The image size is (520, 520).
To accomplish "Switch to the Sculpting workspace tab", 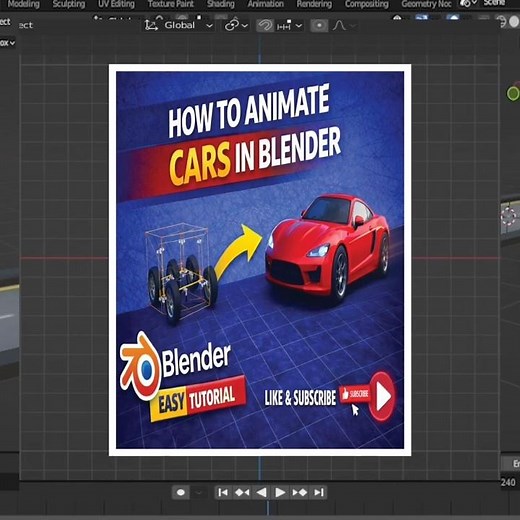I will point(69,4).
